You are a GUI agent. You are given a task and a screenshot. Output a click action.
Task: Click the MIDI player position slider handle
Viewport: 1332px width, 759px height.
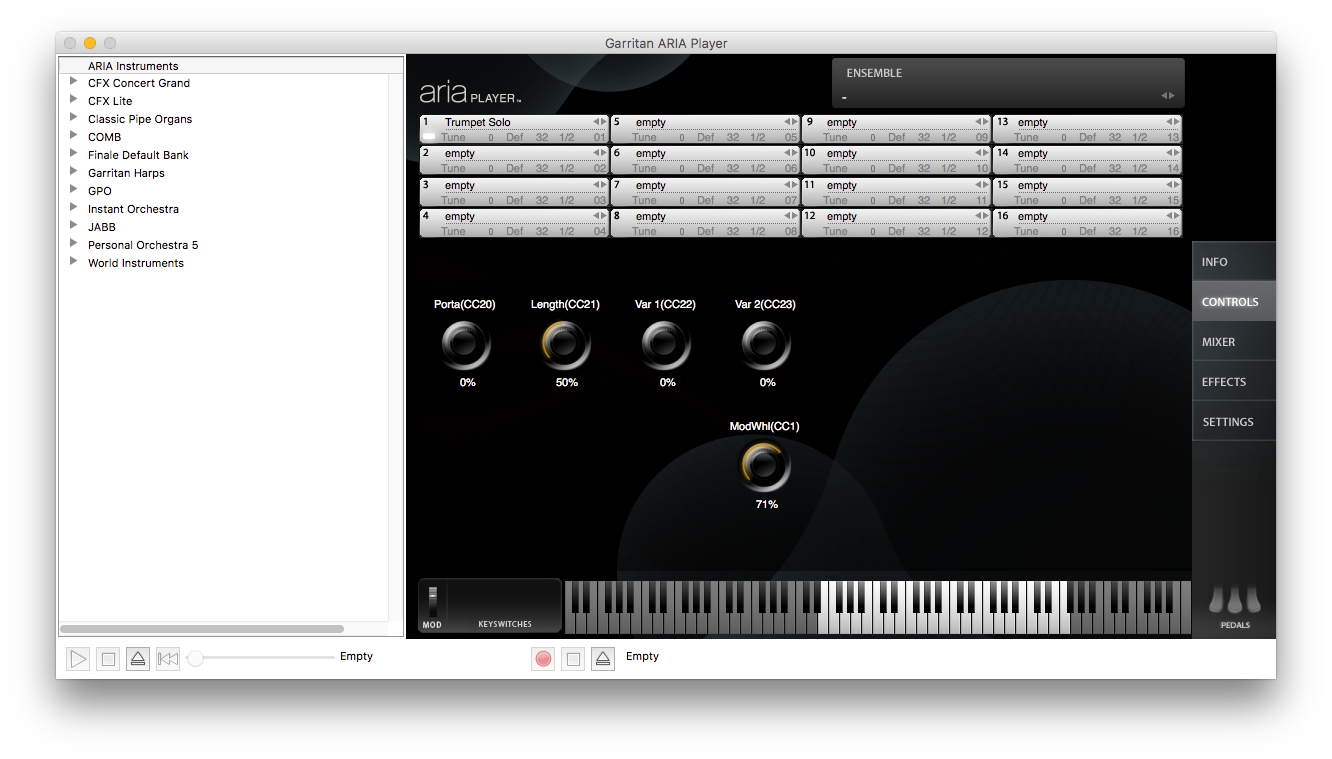pyautogui.click(x=196, y=658)
